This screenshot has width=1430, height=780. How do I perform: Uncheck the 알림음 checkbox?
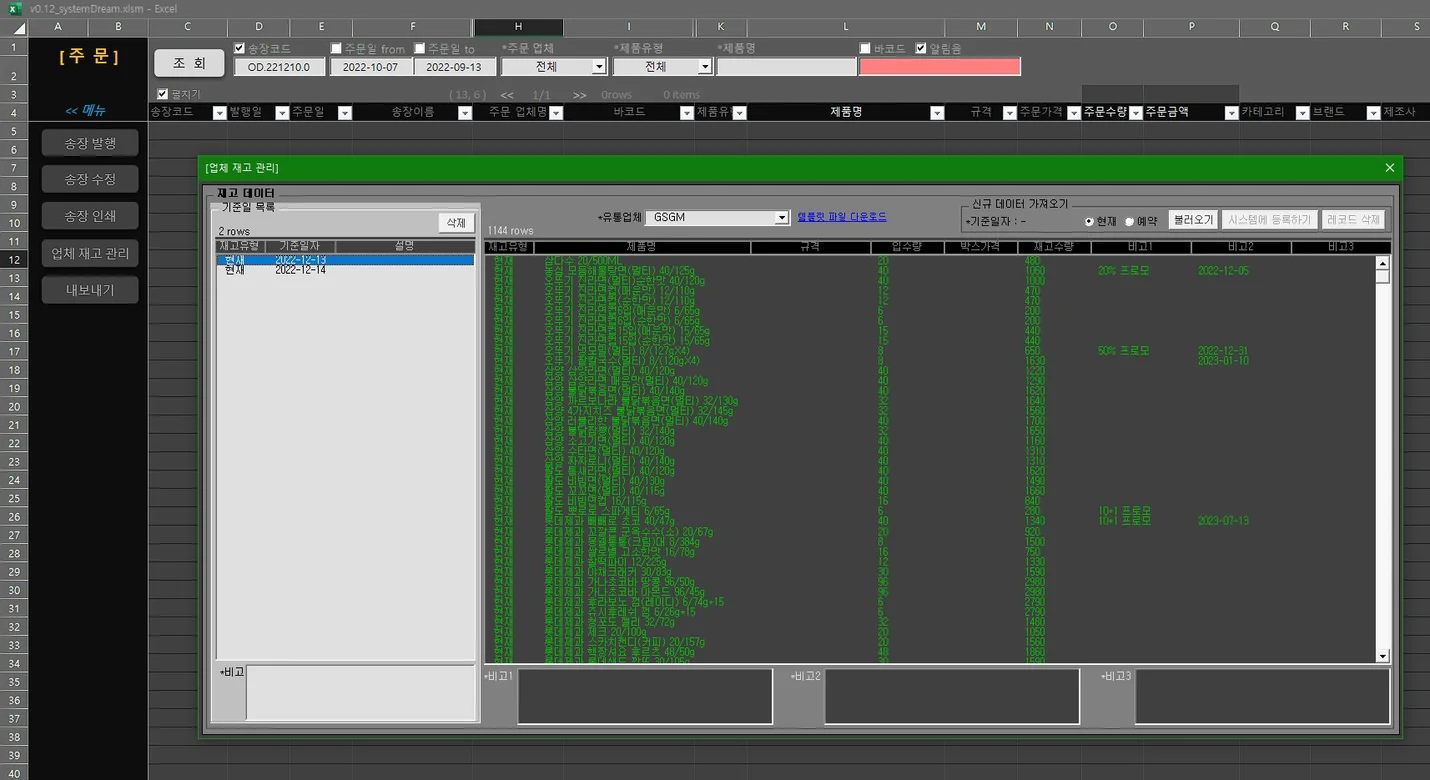[x=921, y=48]
